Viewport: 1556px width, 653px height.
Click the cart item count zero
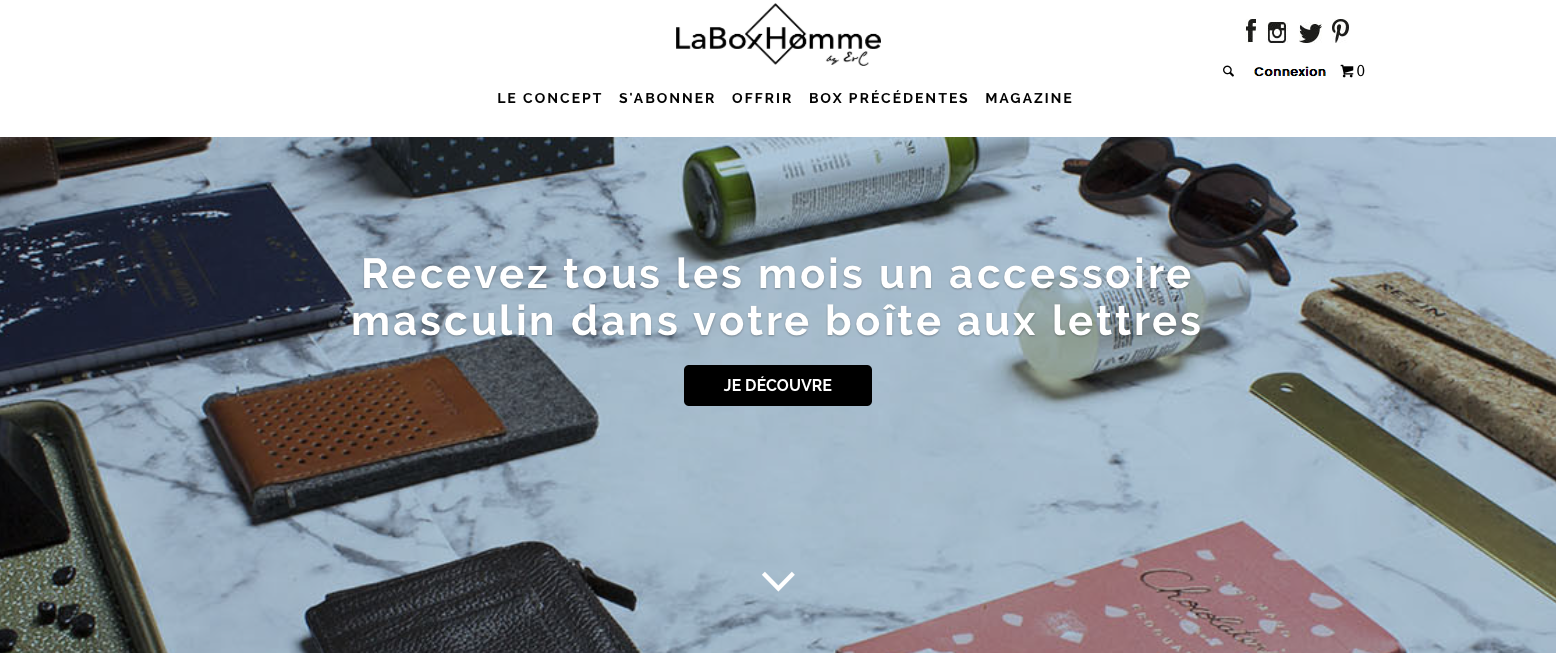click(1361, 71)
